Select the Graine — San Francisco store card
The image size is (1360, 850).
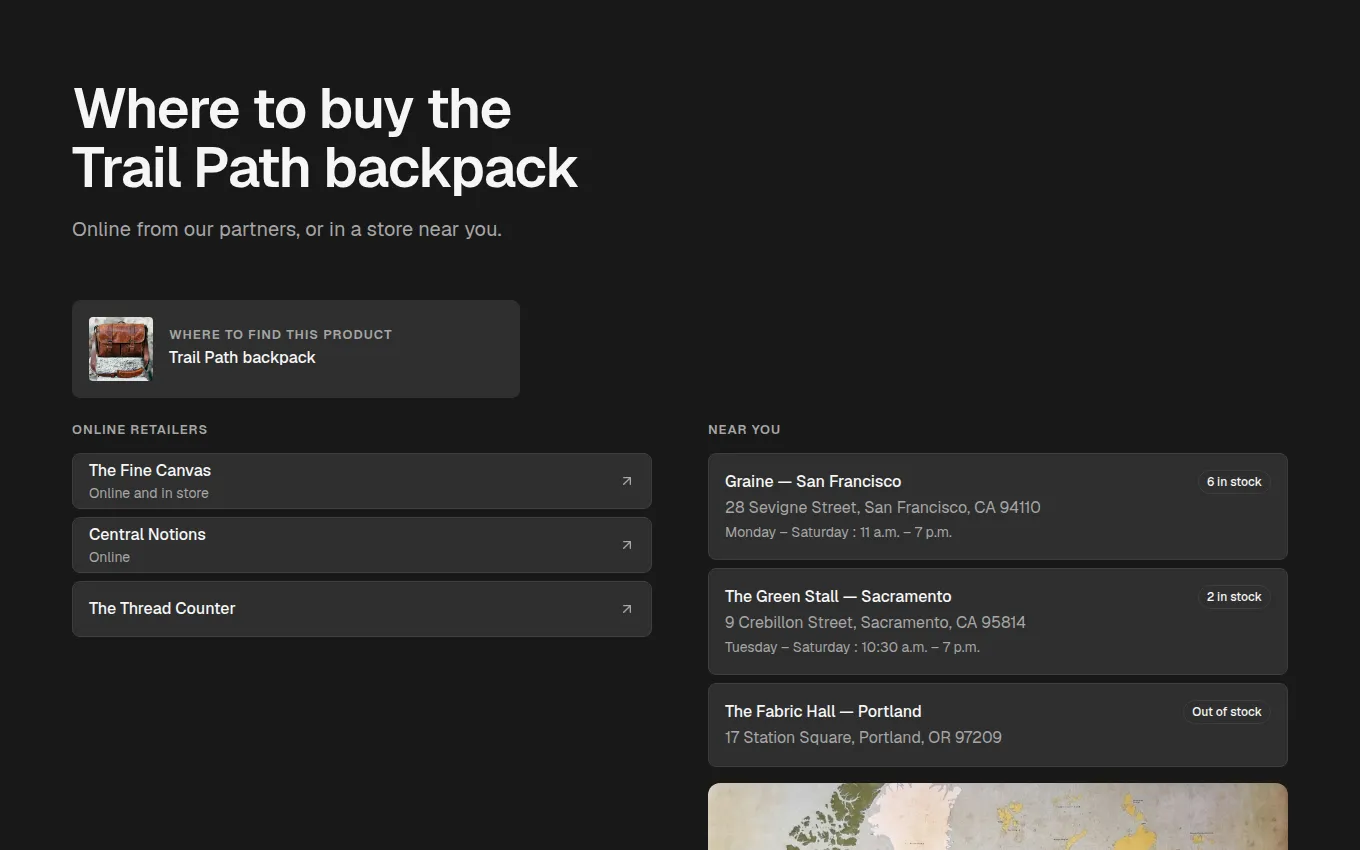(998, 506)
